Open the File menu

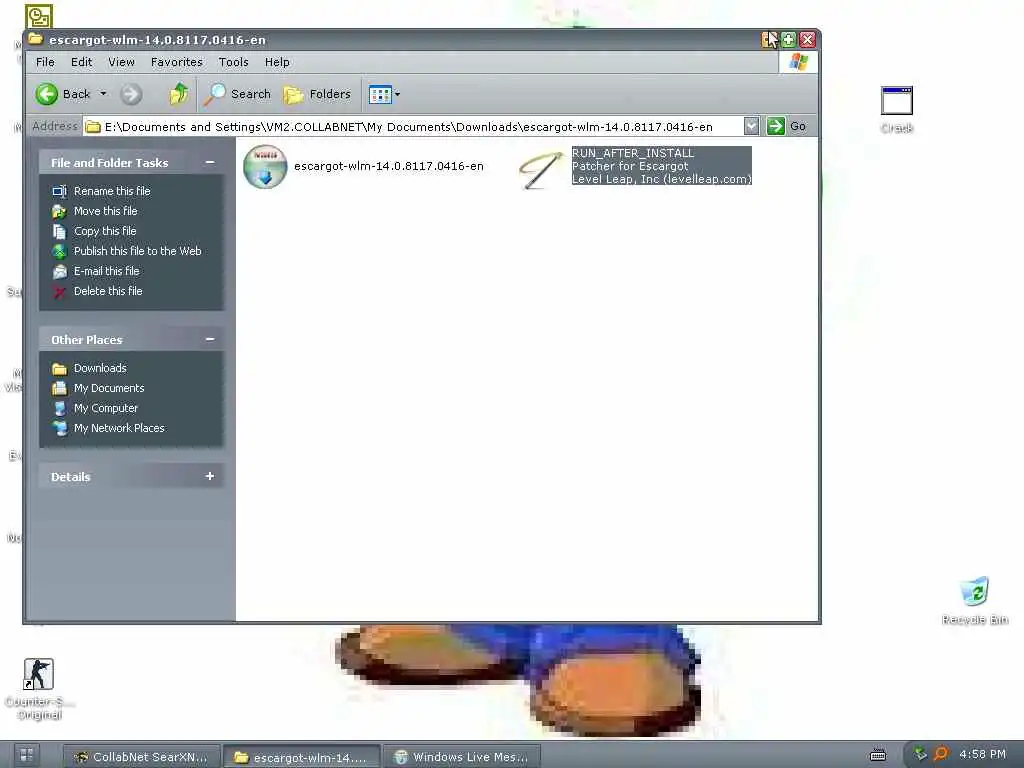[x=45, y=62]
